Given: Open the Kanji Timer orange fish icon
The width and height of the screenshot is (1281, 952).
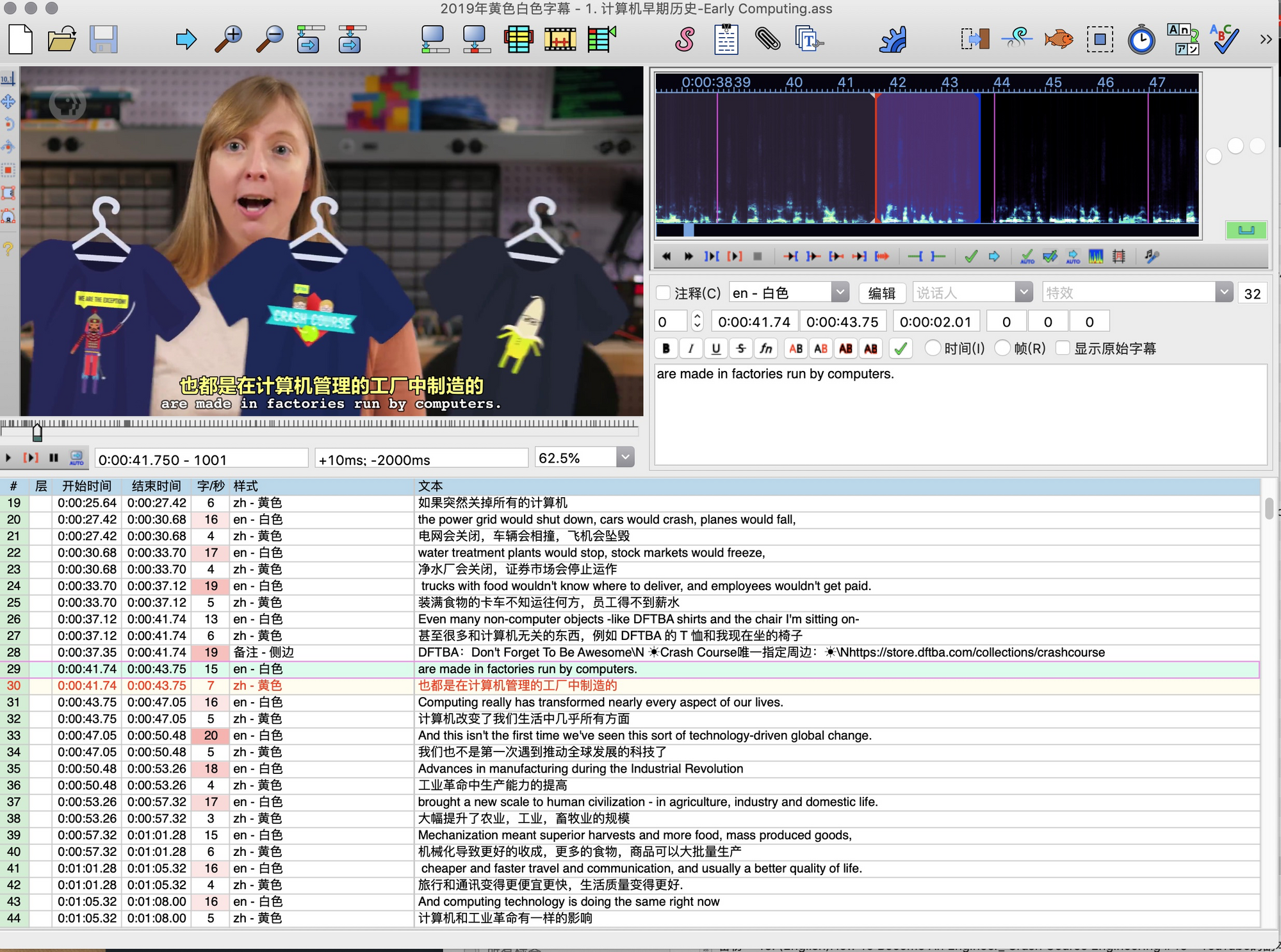Looking at the screenshot, I should click(x=1058, y=40).
